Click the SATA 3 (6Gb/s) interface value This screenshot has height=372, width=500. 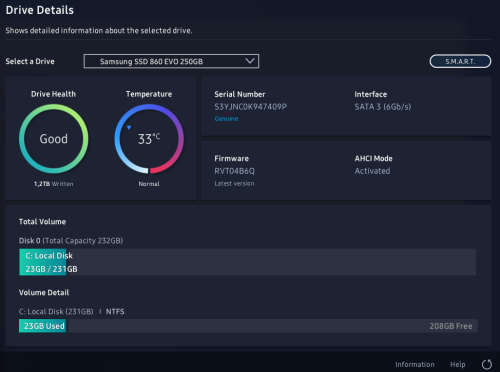(383, 107)
